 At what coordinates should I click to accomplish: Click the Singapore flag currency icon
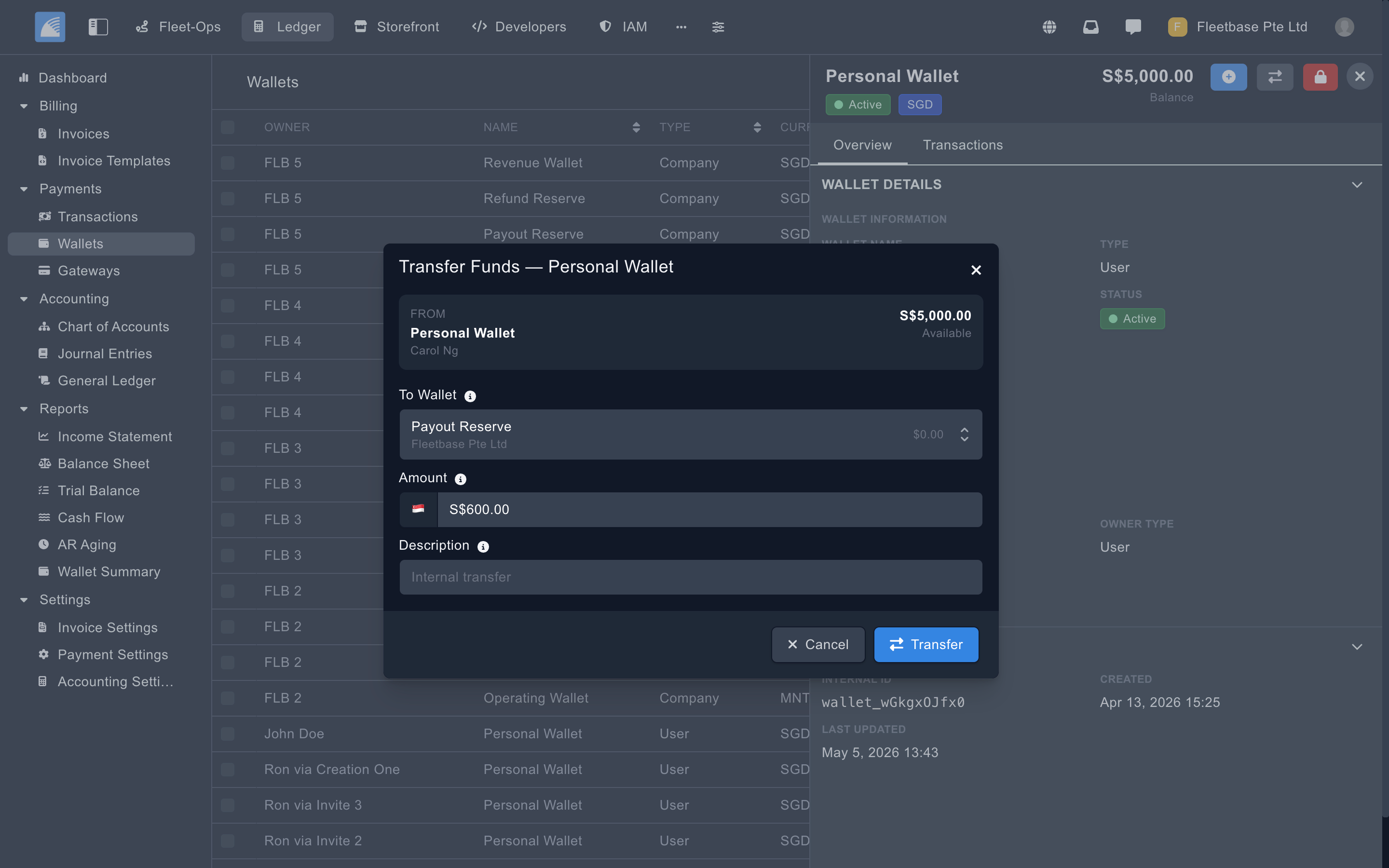coord(419,509)
